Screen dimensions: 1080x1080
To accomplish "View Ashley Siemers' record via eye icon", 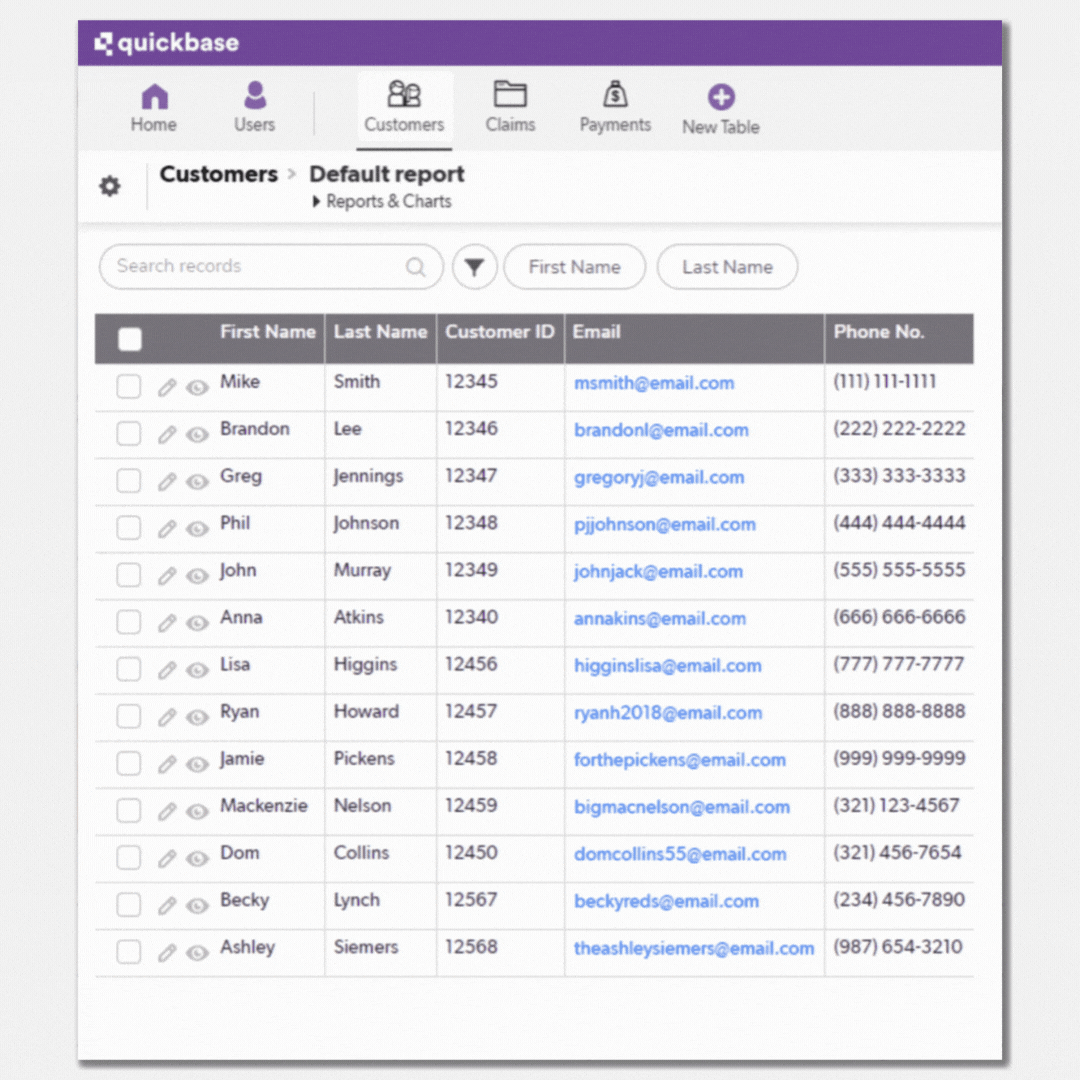I will click(x=198, y=953).
